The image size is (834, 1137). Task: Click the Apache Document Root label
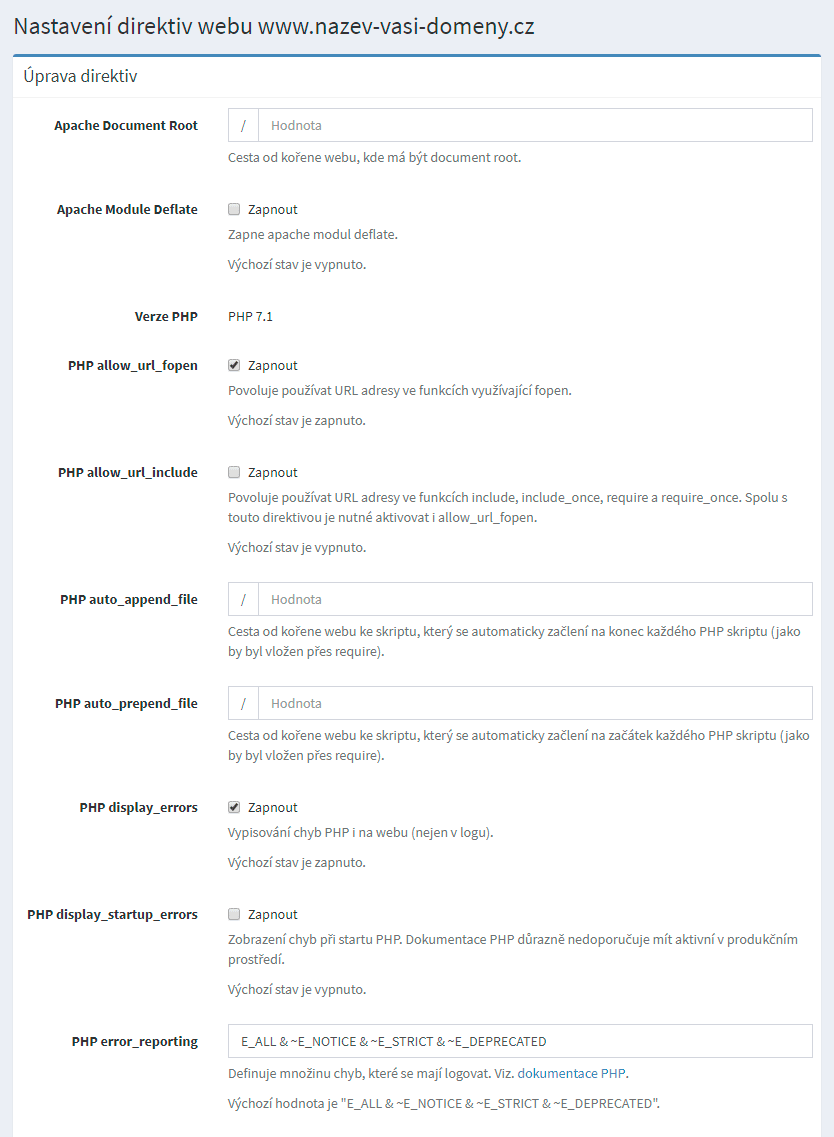pos(126,126)
